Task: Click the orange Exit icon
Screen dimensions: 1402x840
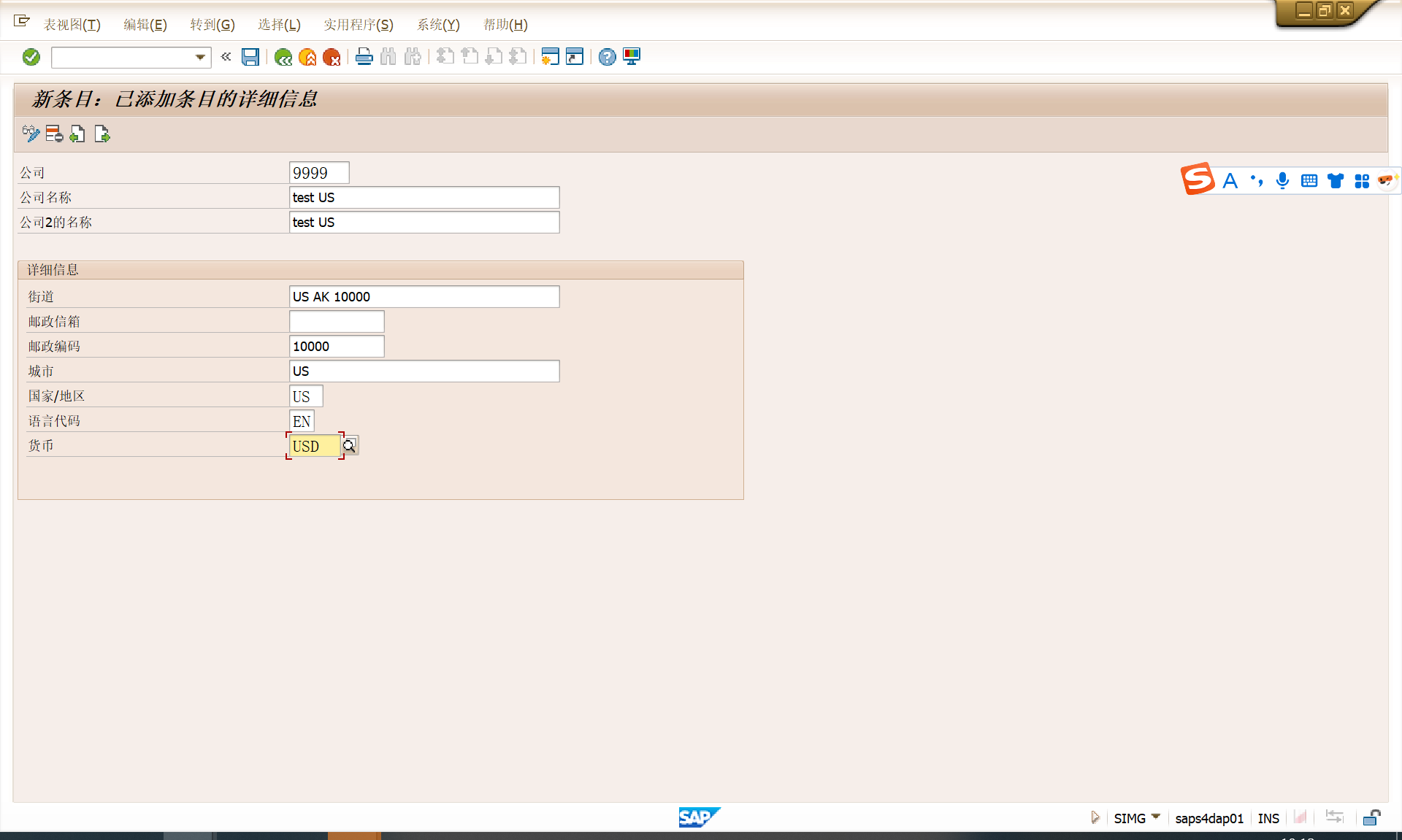Action: pyautogui.click(x=307, y=57)
